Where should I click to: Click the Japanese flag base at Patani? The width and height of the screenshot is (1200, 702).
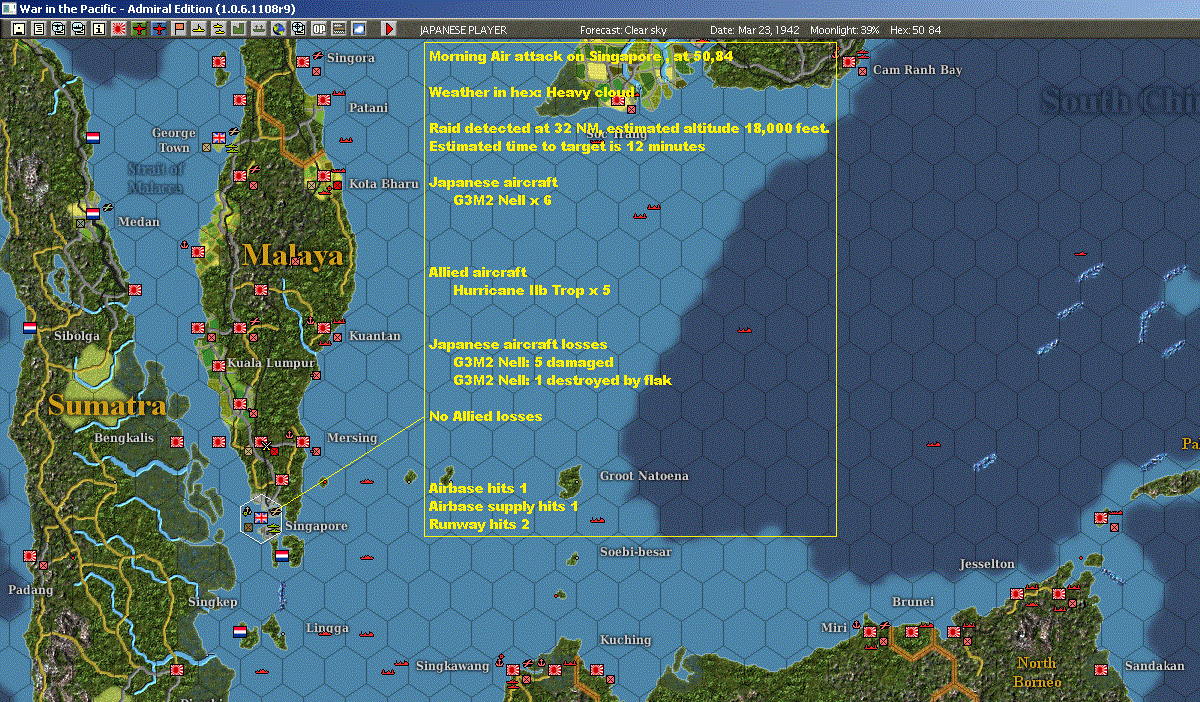[324, 100]
